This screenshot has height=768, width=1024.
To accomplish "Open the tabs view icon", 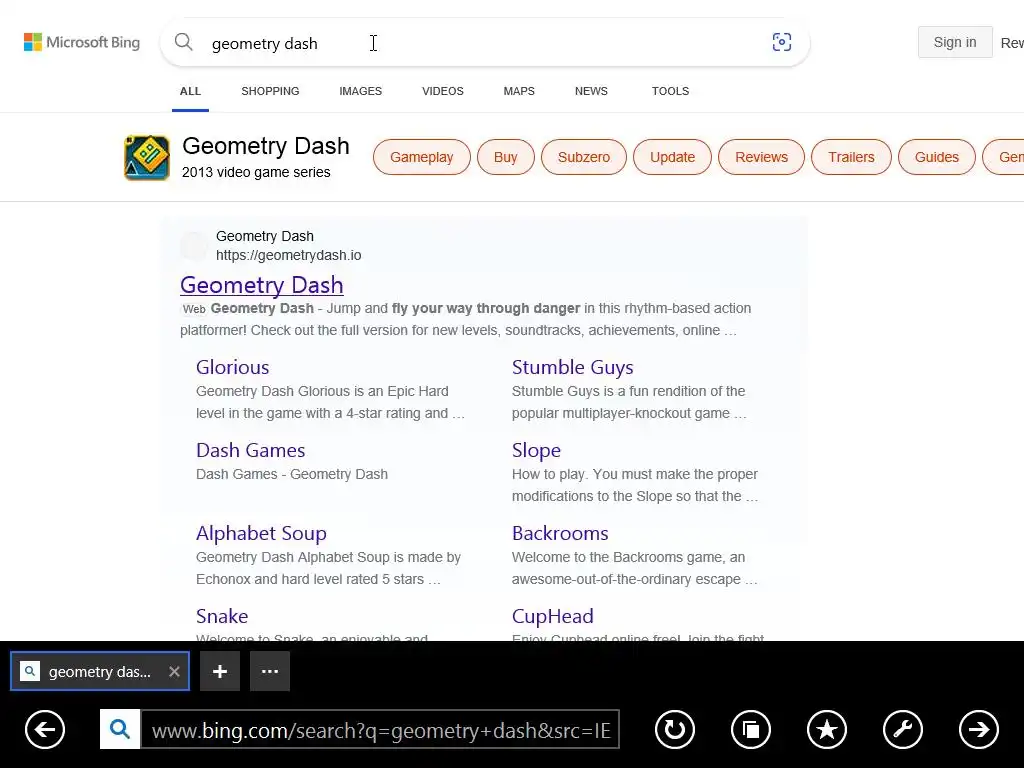I will (x=751, y=729).
